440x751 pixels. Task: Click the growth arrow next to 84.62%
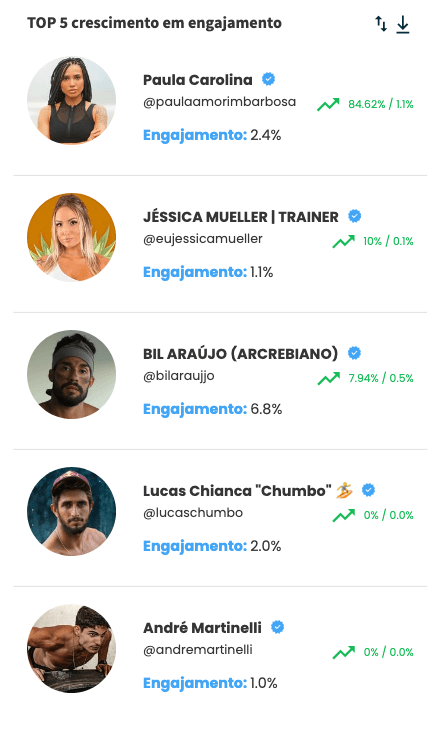328,104
